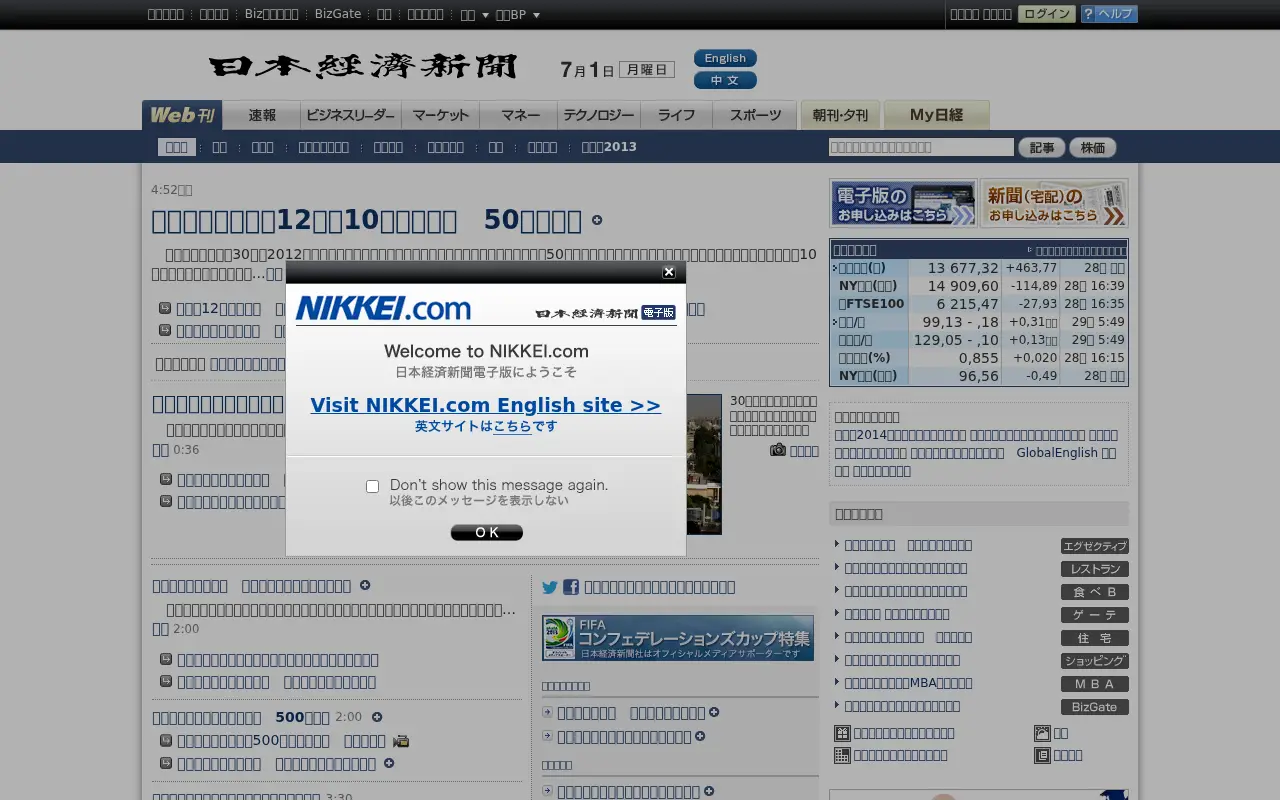Image resolution: width=1280 pixels, height=800 pixels.
Task: Open the Twitter icon link
Action: [x=549, y=587]
